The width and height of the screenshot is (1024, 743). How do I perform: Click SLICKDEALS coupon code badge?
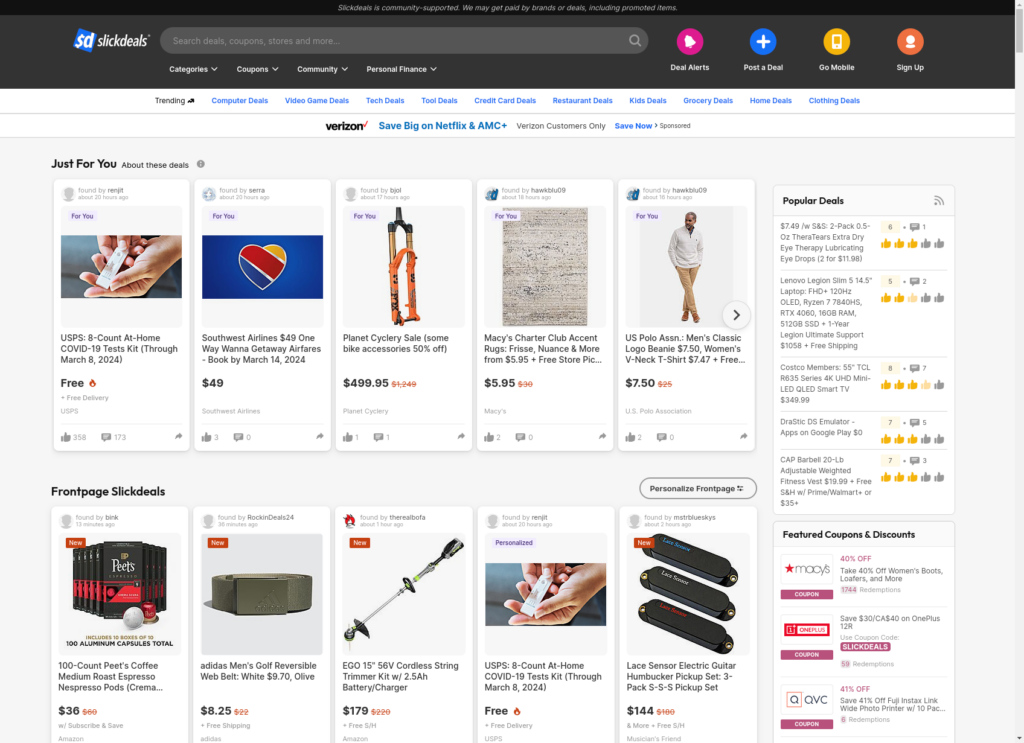(865, 646)
